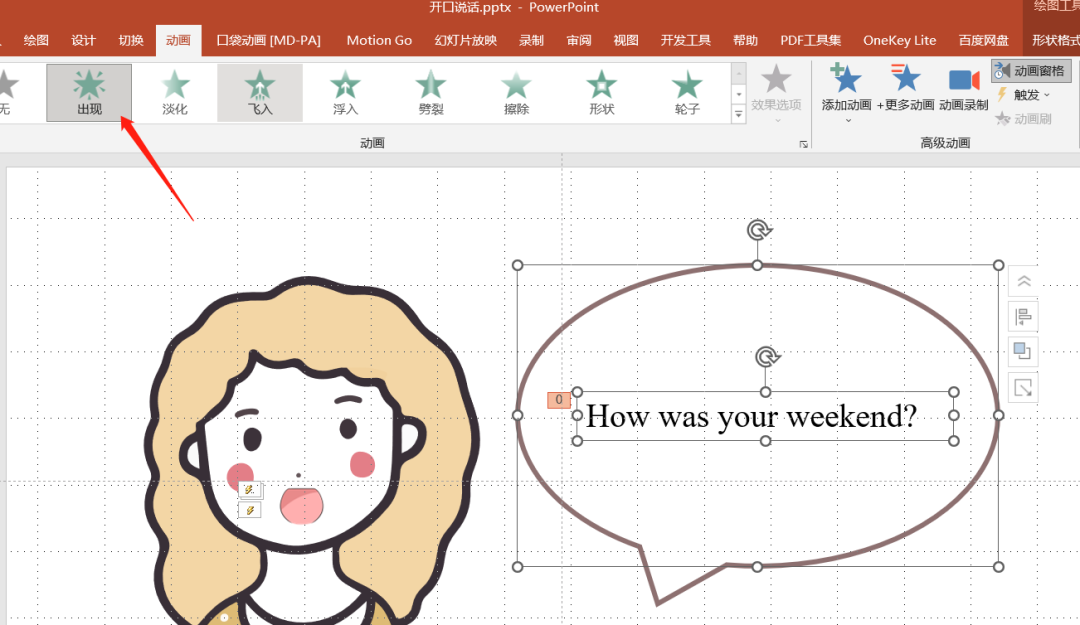Select the 淡化 (Fade) animation
Image resolution: width=1080 pixels, height=625 pixels.
point(175,92)
